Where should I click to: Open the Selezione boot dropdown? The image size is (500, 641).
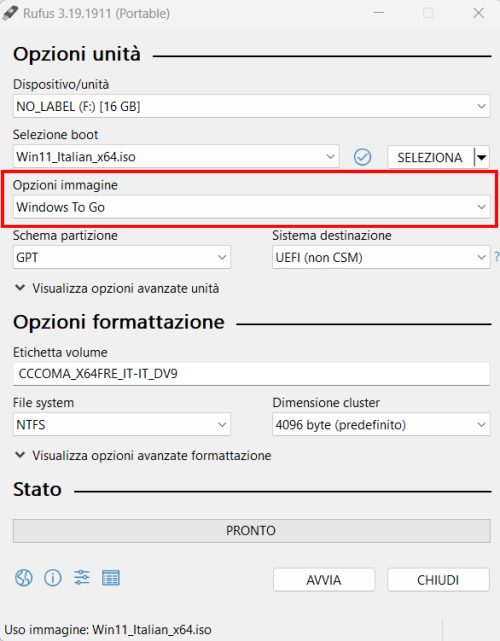(176, 157)
